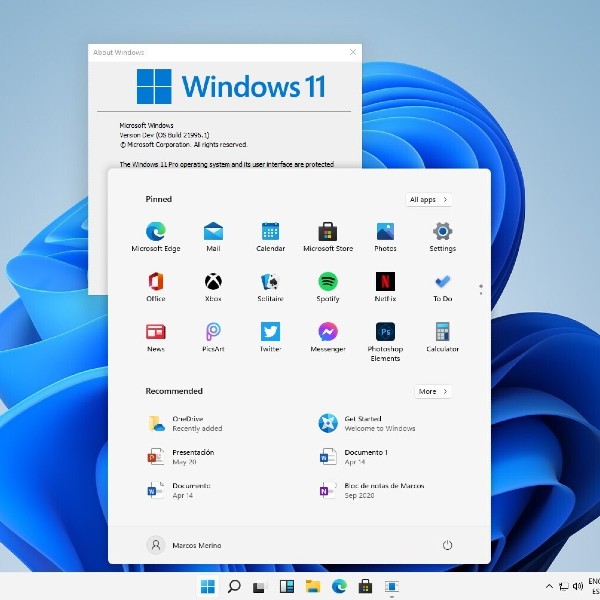Go to next page of pinned apps
Viewport: 600px width, 600px height.
click(481, 293)
